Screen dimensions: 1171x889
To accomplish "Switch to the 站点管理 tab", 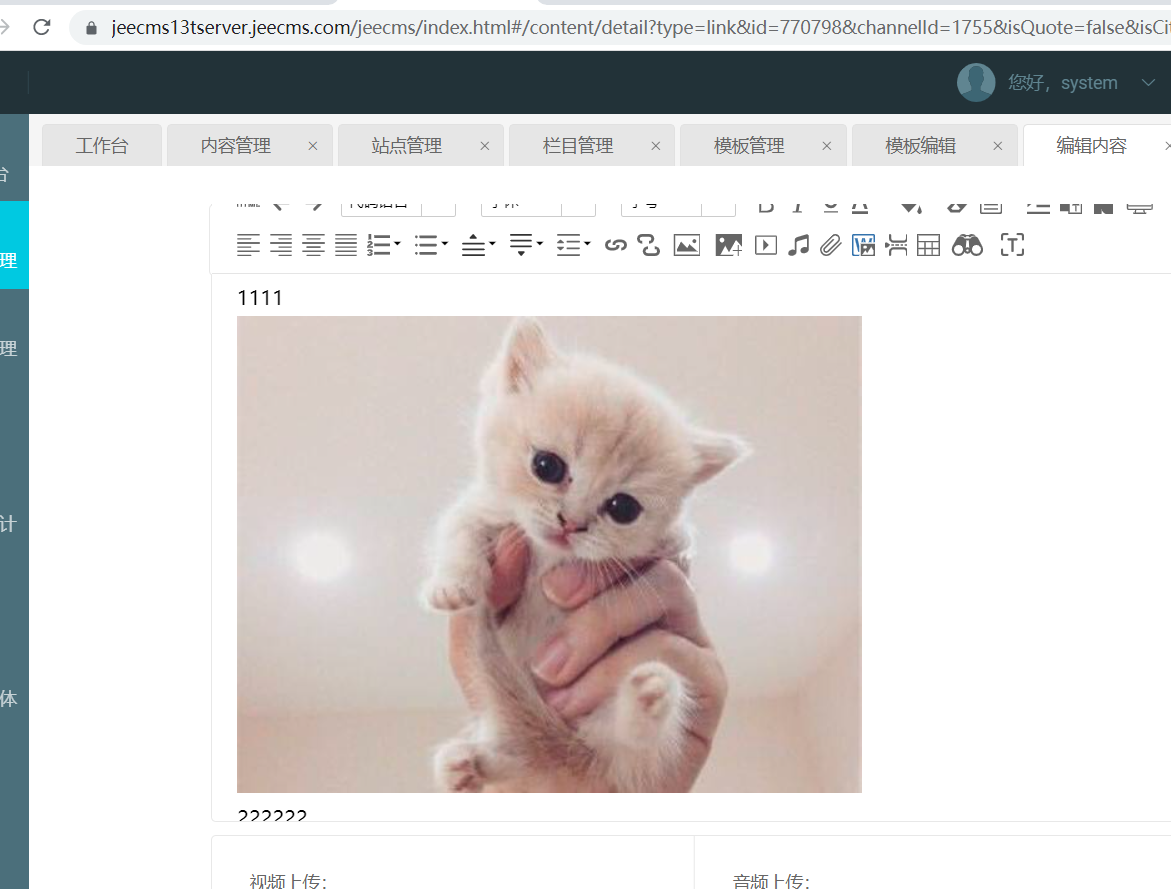I will [407, 146].
